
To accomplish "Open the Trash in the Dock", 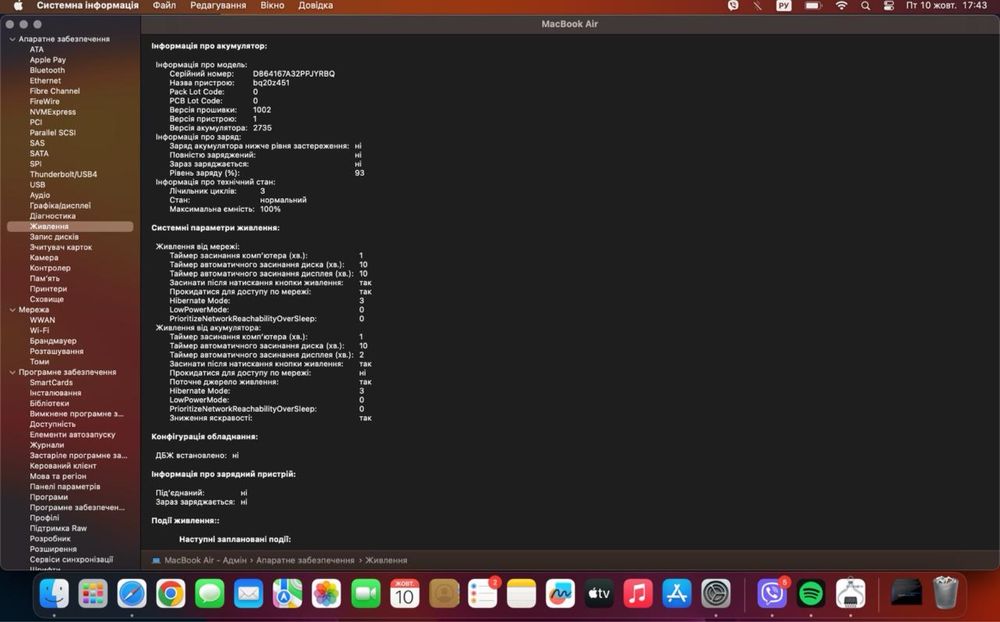I will tap(946, 594).
